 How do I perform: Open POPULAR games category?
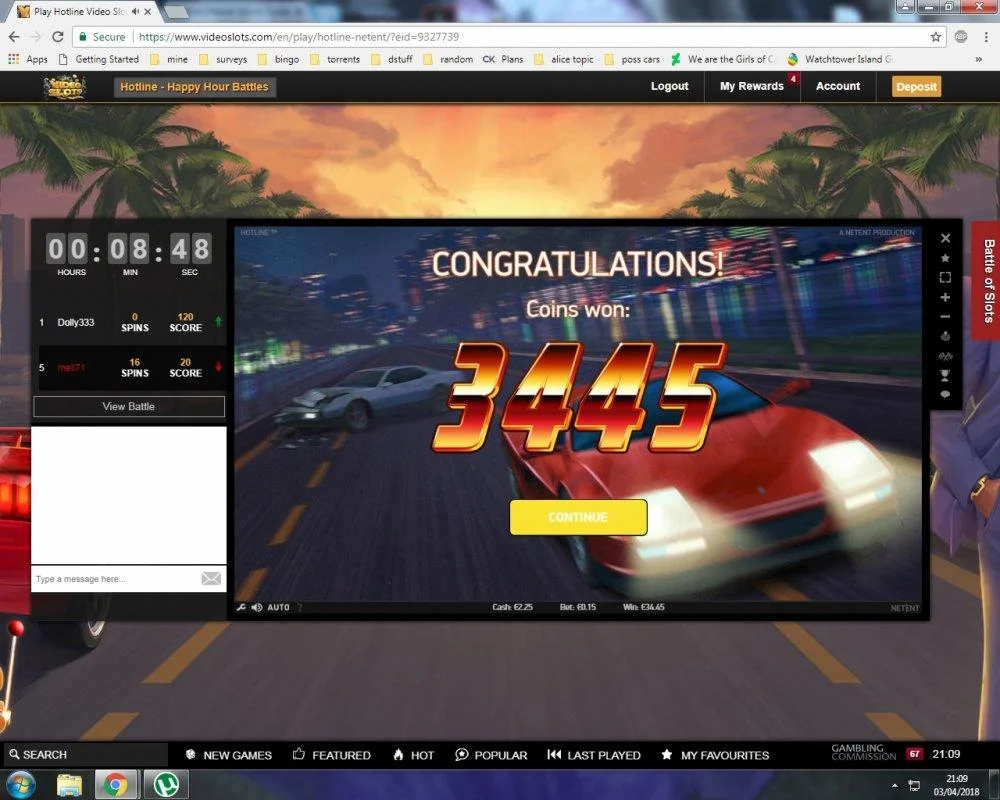(x=491, y=755)
